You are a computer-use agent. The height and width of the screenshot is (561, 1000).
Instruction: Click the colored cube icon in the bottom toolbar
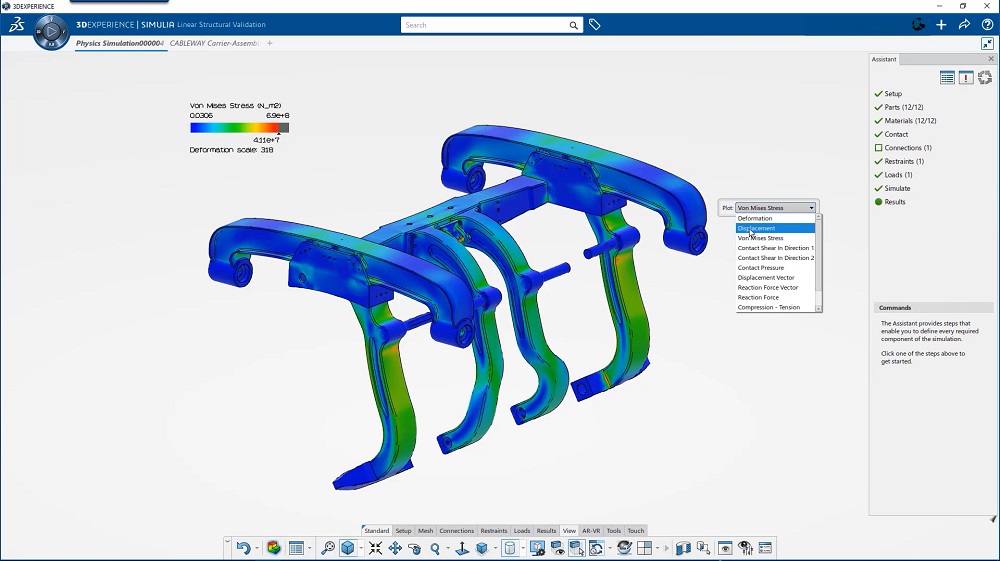point(274,548)
